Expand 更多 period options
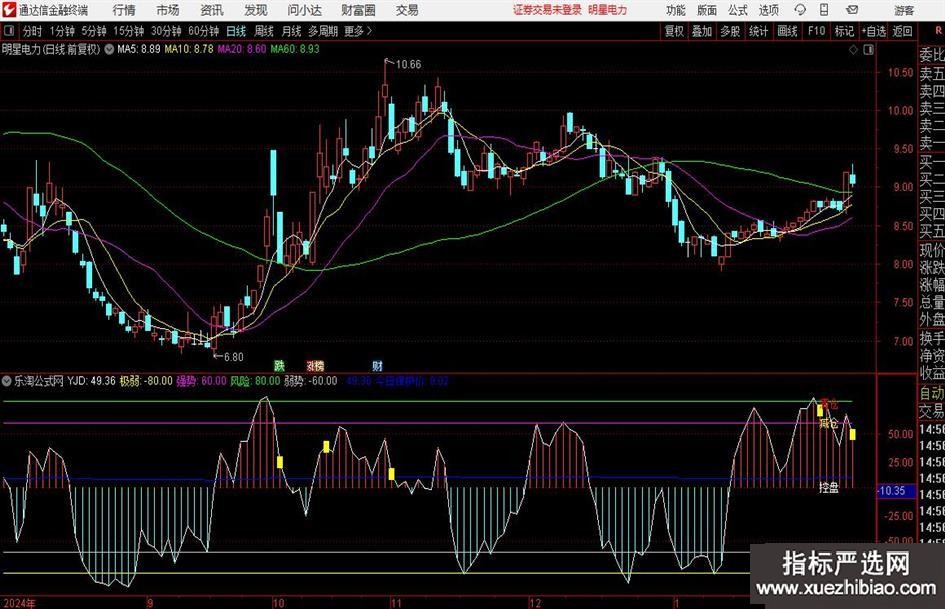This screenshot has height=609, width=945. tap(358, 31)
